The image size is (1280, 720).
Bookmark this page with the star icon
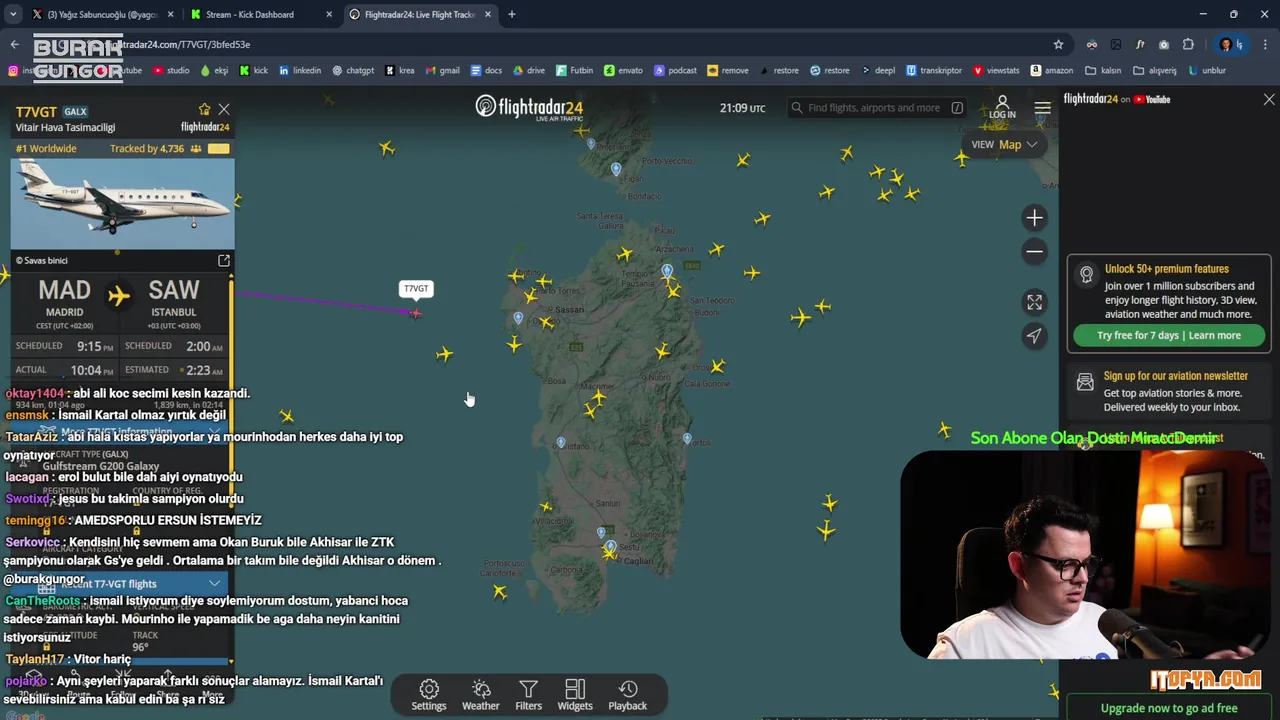[1058, 44]
